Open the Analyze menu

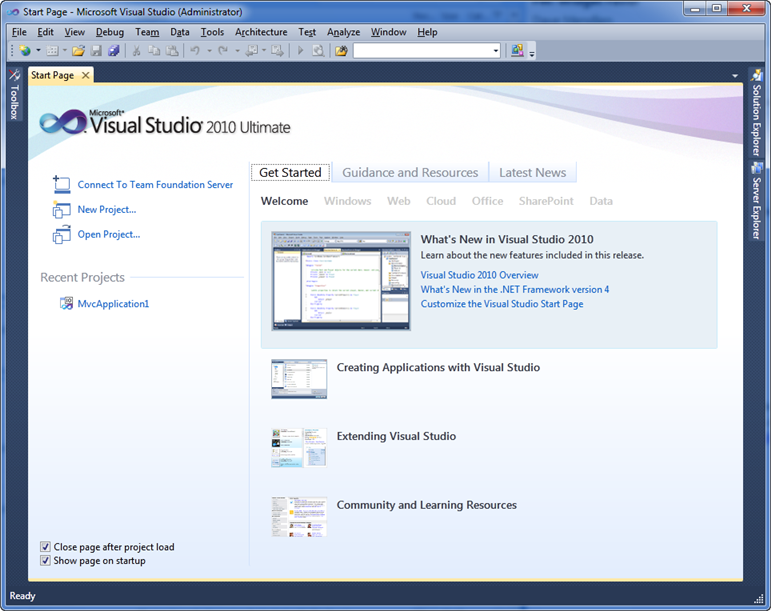point(343,32)
